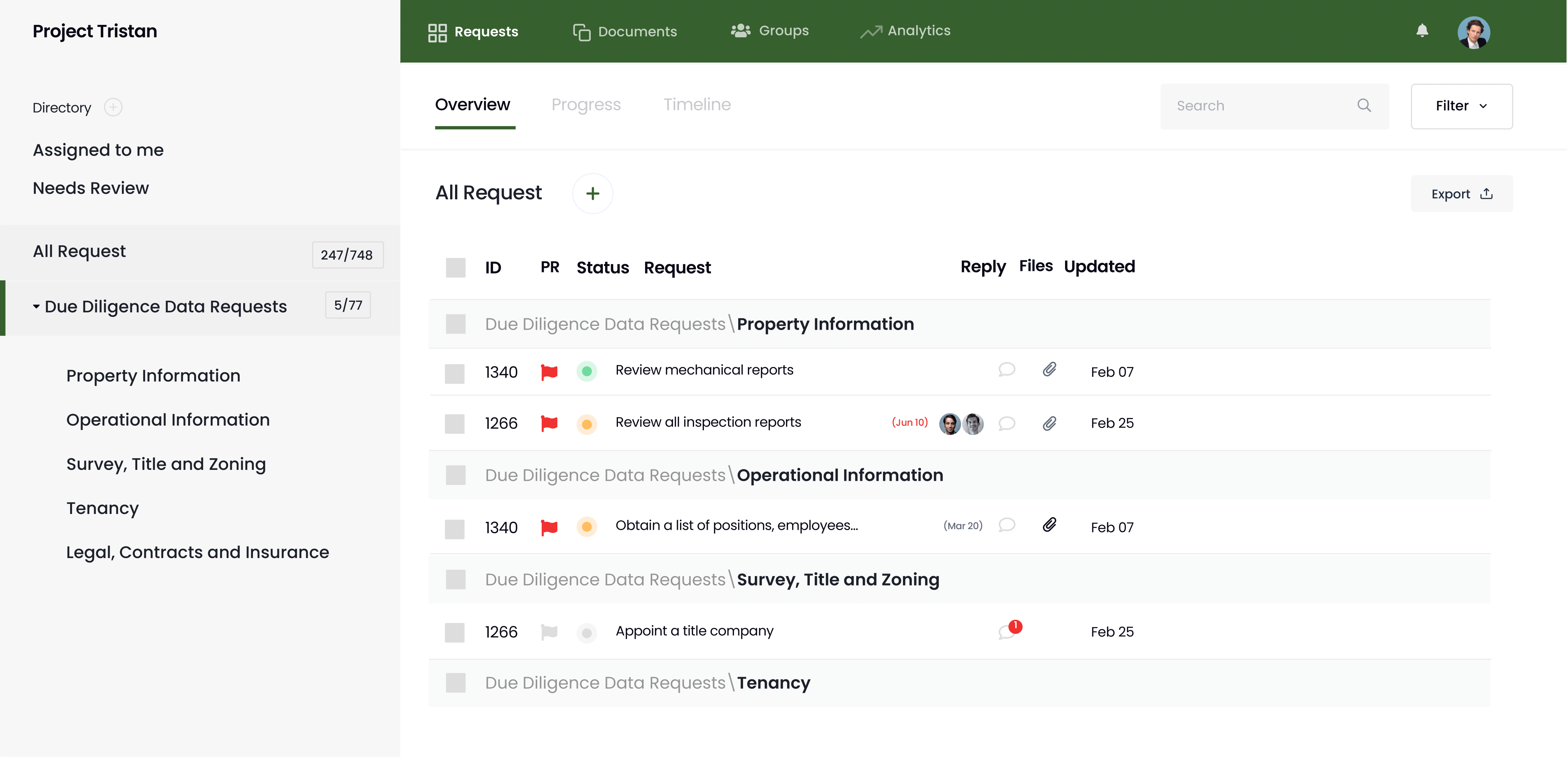Check the checkbox for request 1266
Screen dimensions: 1568x757
coord(455,424)
